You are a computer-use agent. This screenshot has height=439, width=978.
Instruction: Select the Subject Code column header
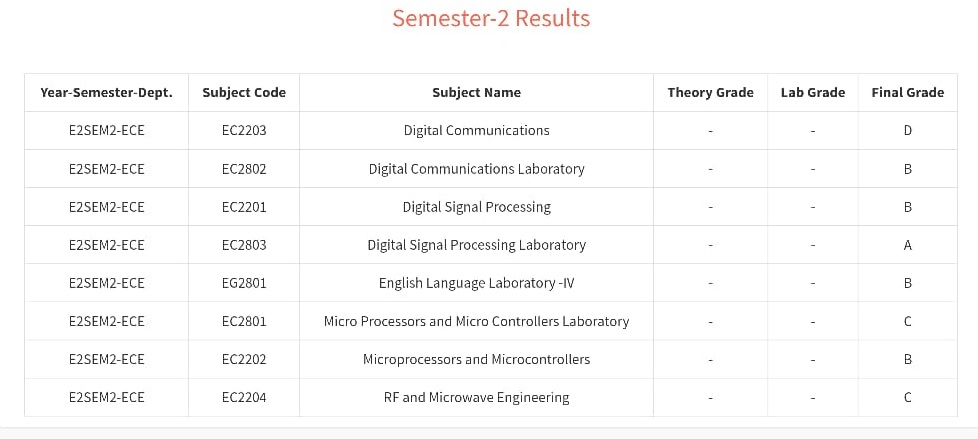244,93
